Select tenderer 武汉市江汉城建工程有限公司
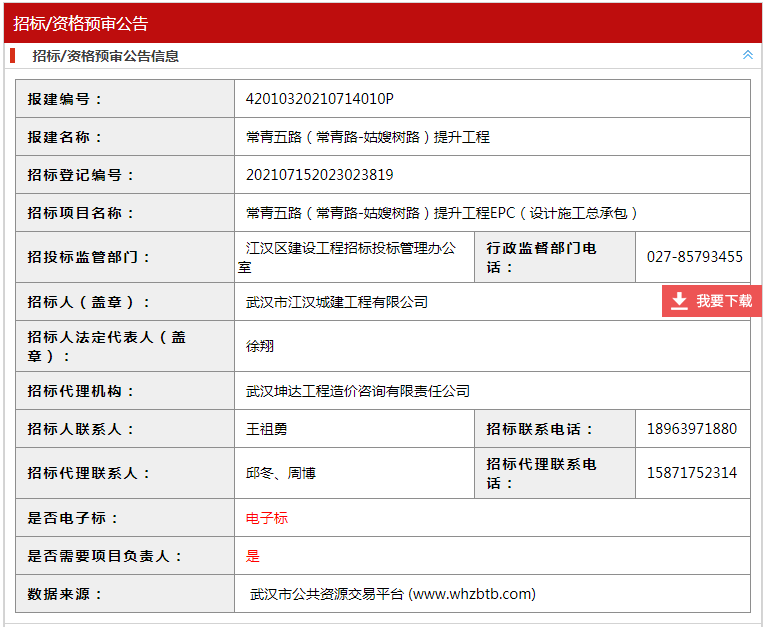767x627 pixels. [337, 302]
